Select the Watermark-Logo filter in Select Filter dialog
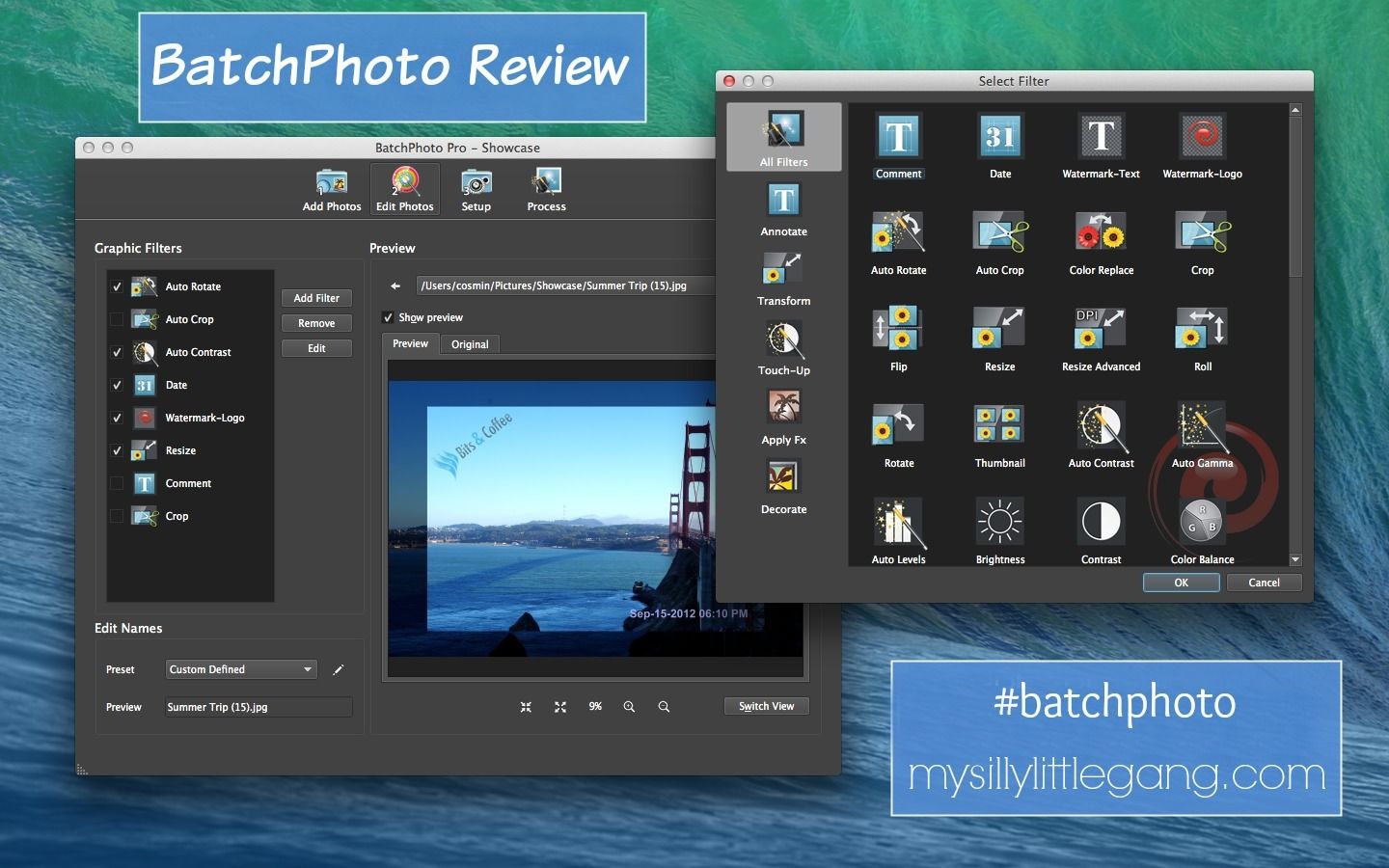 (x=1203, y=145)
